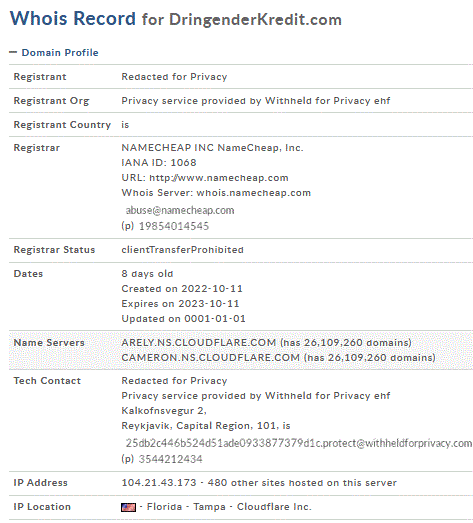Open ARELY.NS.CLOUDFLARE.COM name server link

click(x=199, y=343)
